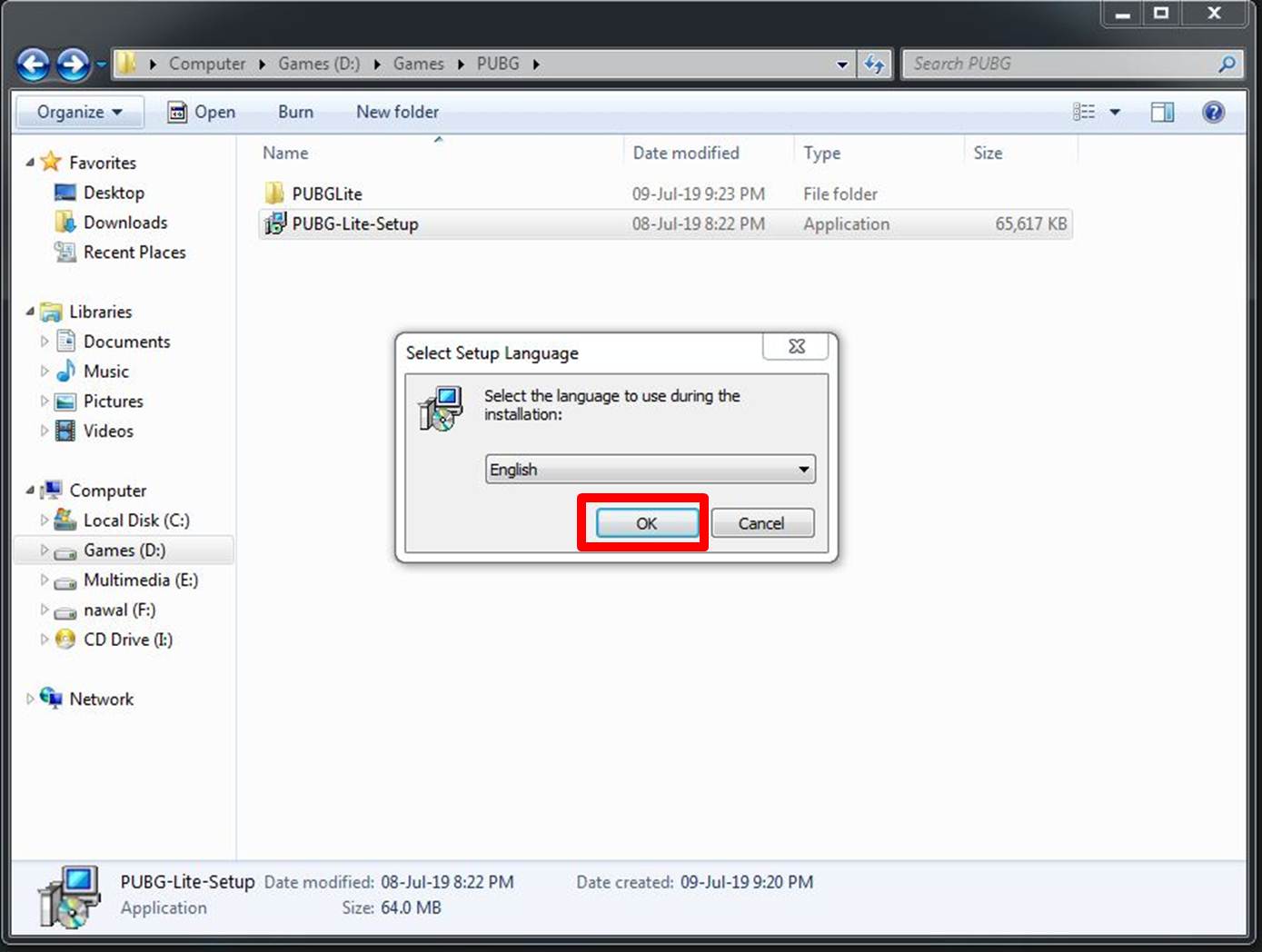This screenshot has width=1262, height=952.
Task: Click Games (D:) breadcrumb in address bar
Action: click(x=319, y=64)
